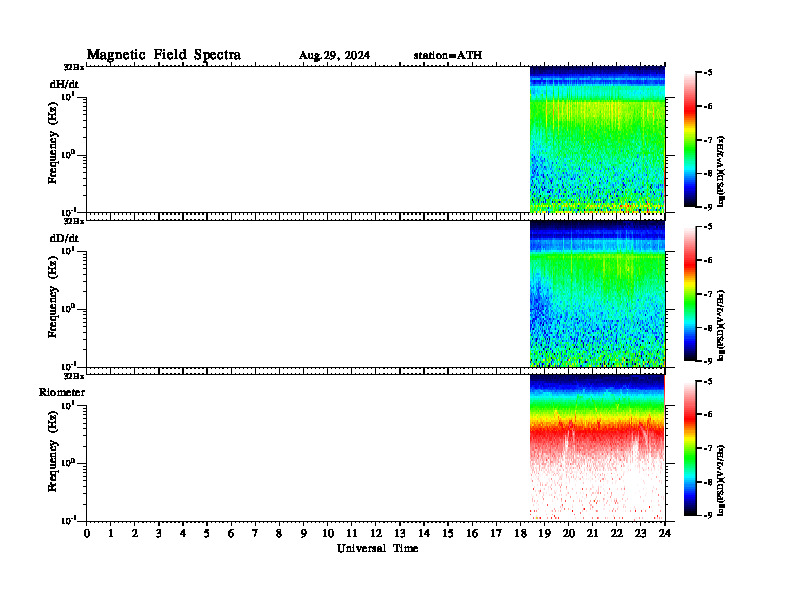Select the 'Riometer' panel label

click(62, 392)
